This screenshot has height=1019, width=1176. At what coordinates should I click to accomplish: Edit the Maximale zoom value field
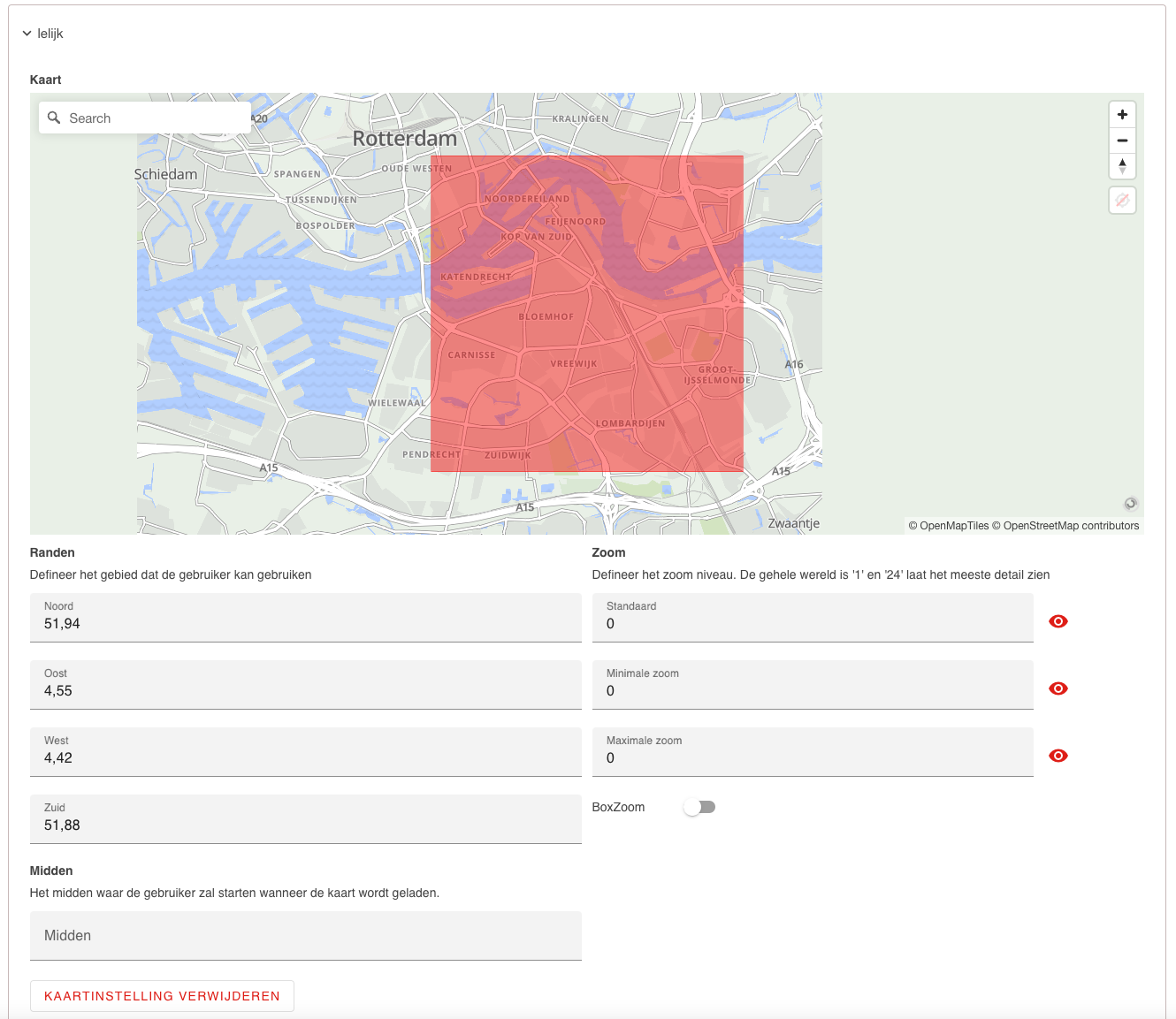[812, 757]
